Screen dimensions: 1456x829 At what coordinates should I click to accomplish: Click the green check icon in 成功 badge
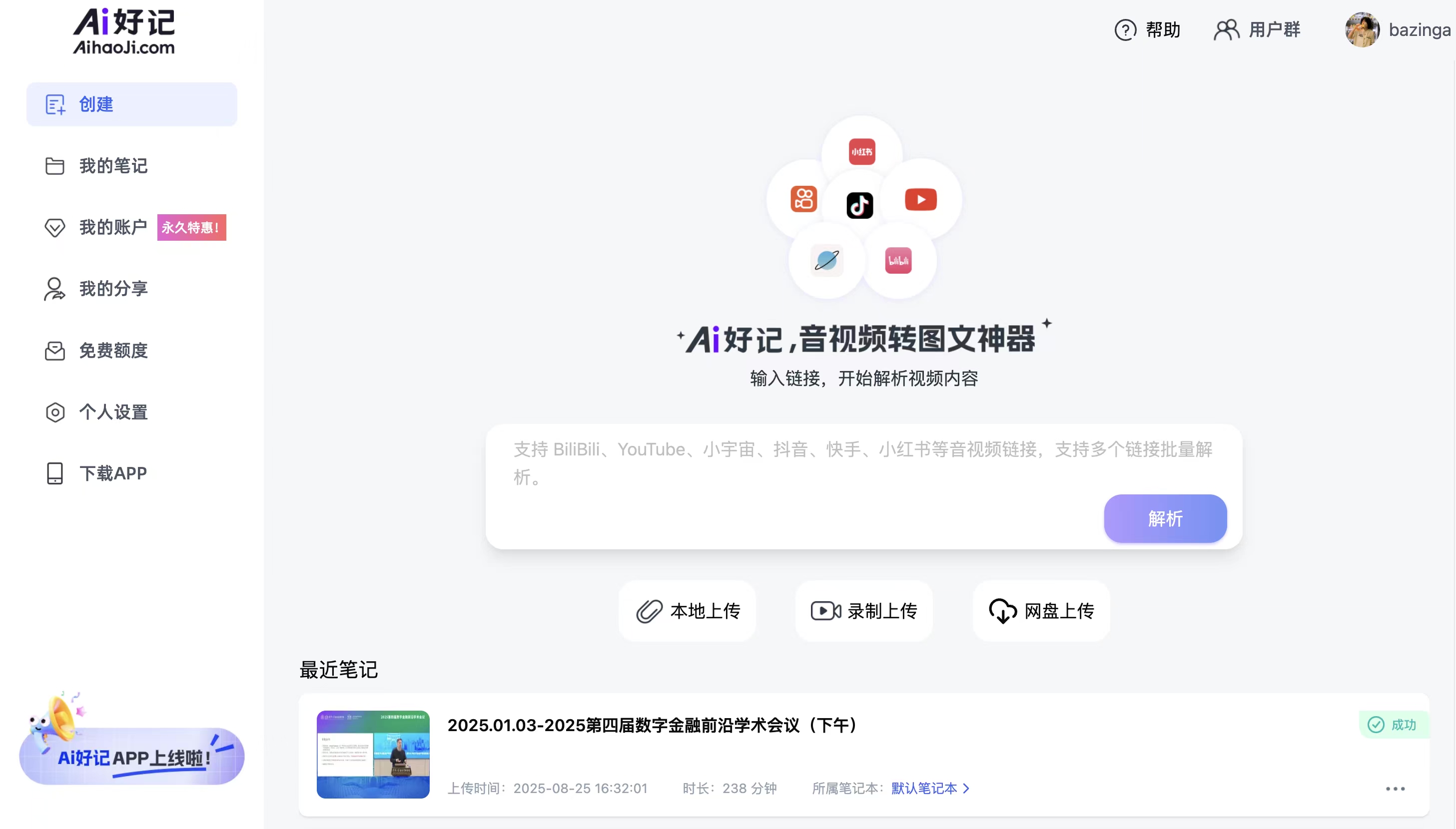click(x=1376, y=725)
